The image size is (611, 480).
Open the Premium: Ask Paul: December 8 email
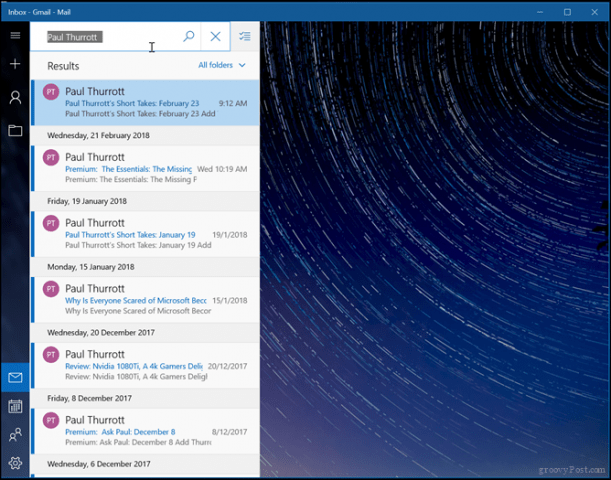(145, 431)
